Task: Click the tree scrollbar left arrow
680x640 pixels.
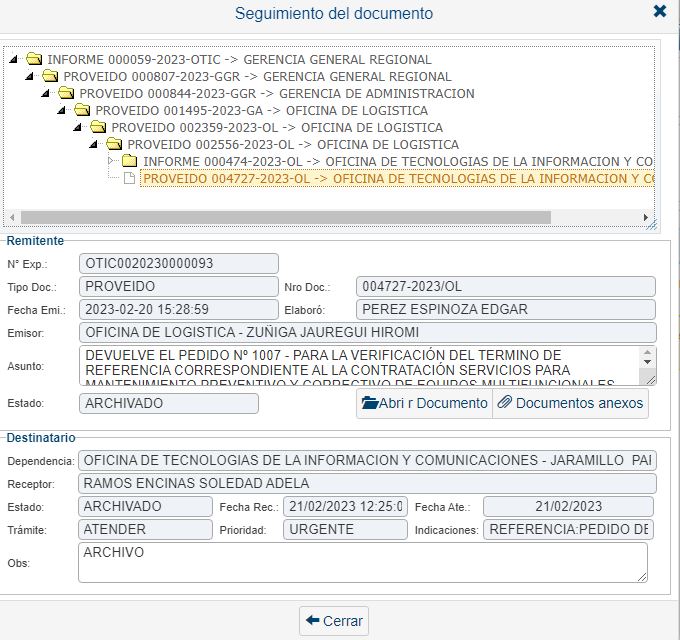Action: 12,217
